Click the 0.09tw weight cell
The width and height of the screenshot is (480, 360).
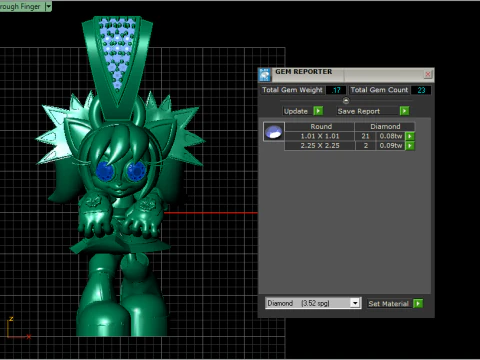click(x=391, y=146)
